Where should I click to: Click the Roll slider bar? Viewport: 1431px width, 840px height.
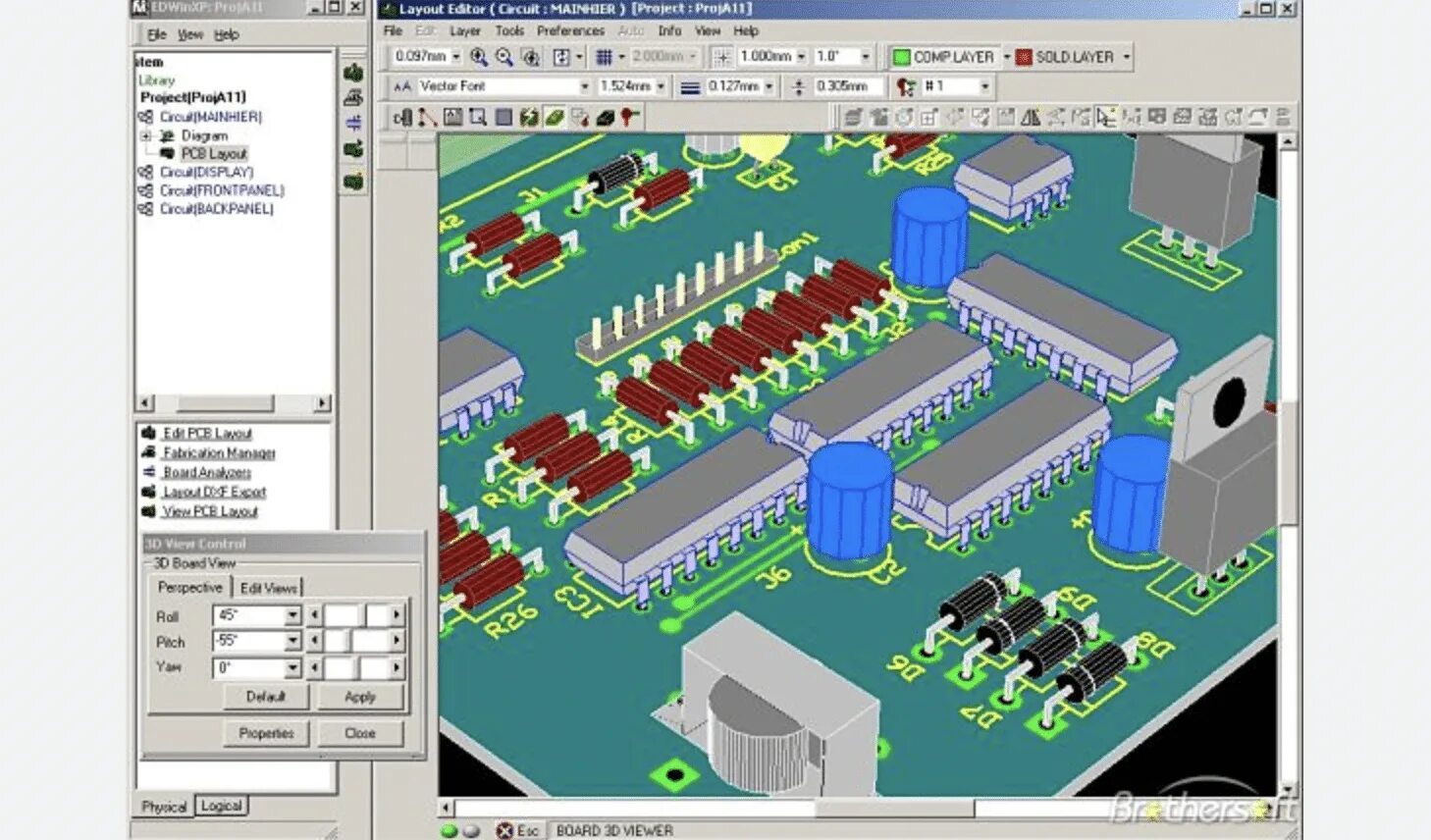[355, 615]
